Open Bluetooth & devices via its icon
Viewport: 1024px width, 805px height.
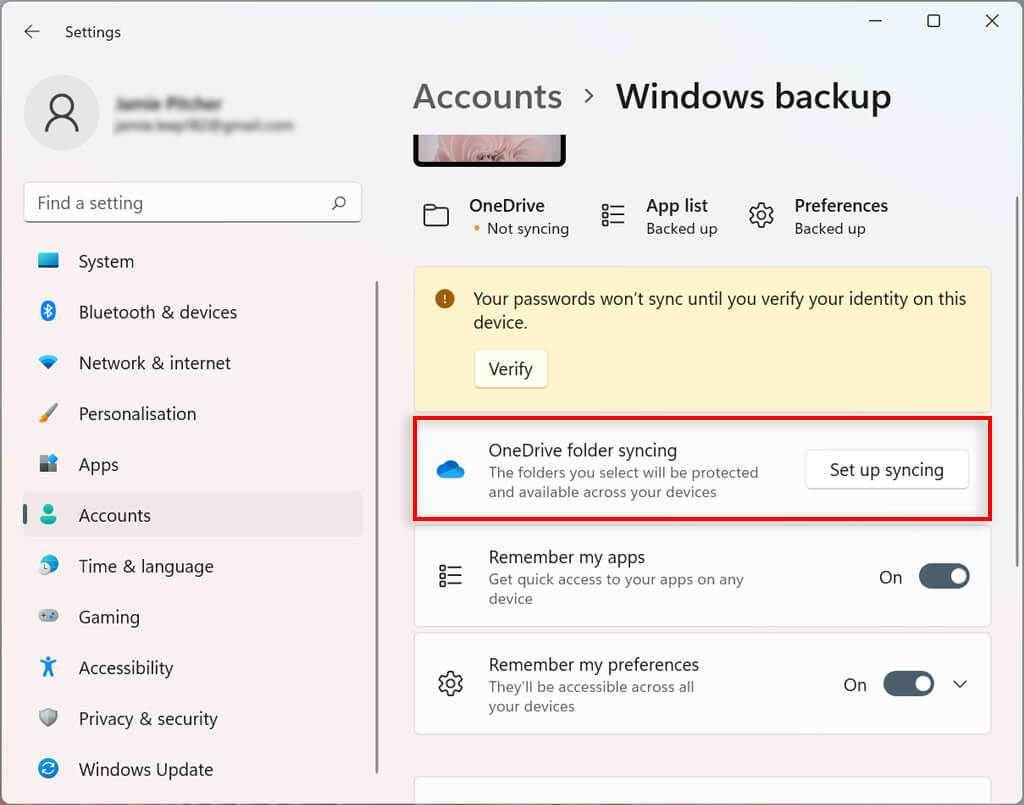pos(48,312)
